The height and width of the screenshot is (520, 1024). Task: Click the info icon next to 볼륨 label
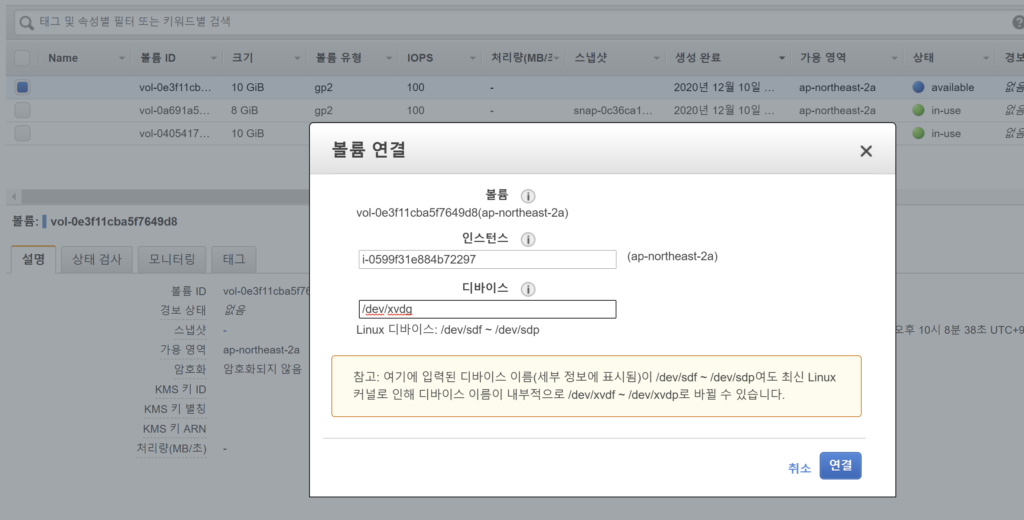[529, 196]
